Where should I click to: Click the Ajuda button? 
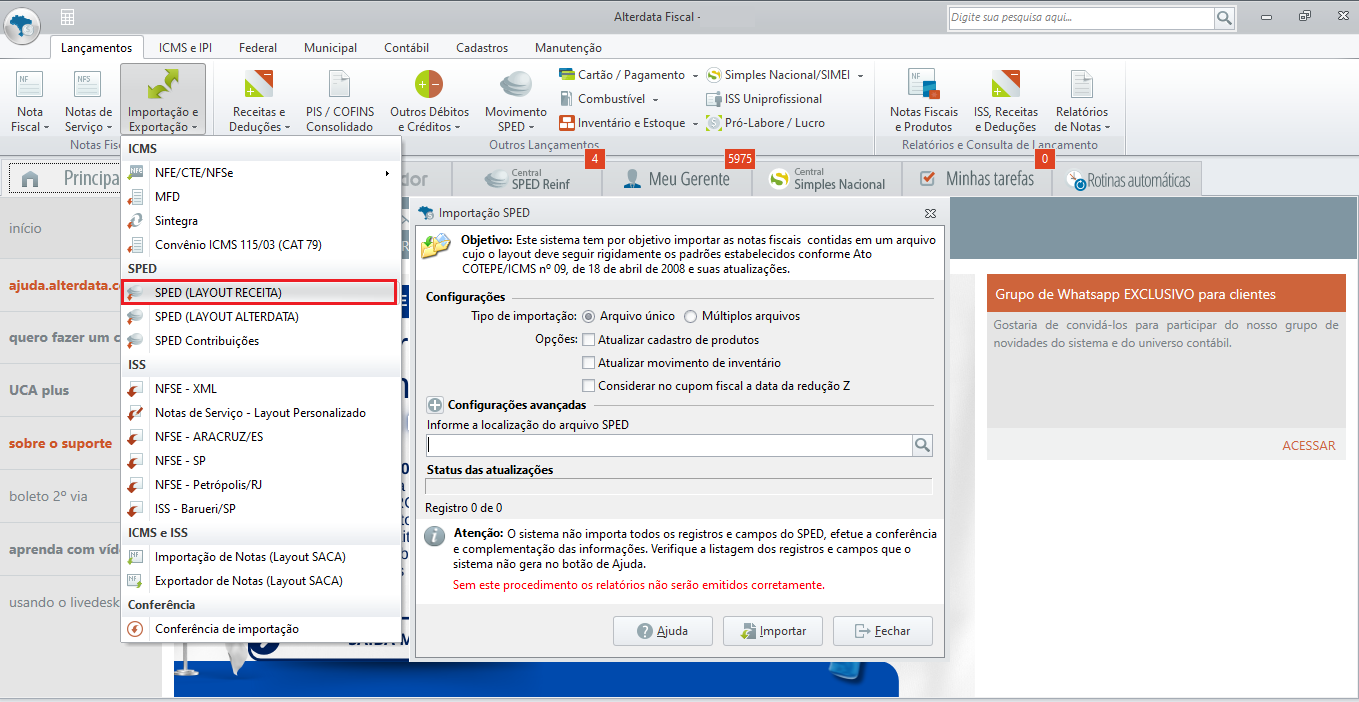[663, 631]
